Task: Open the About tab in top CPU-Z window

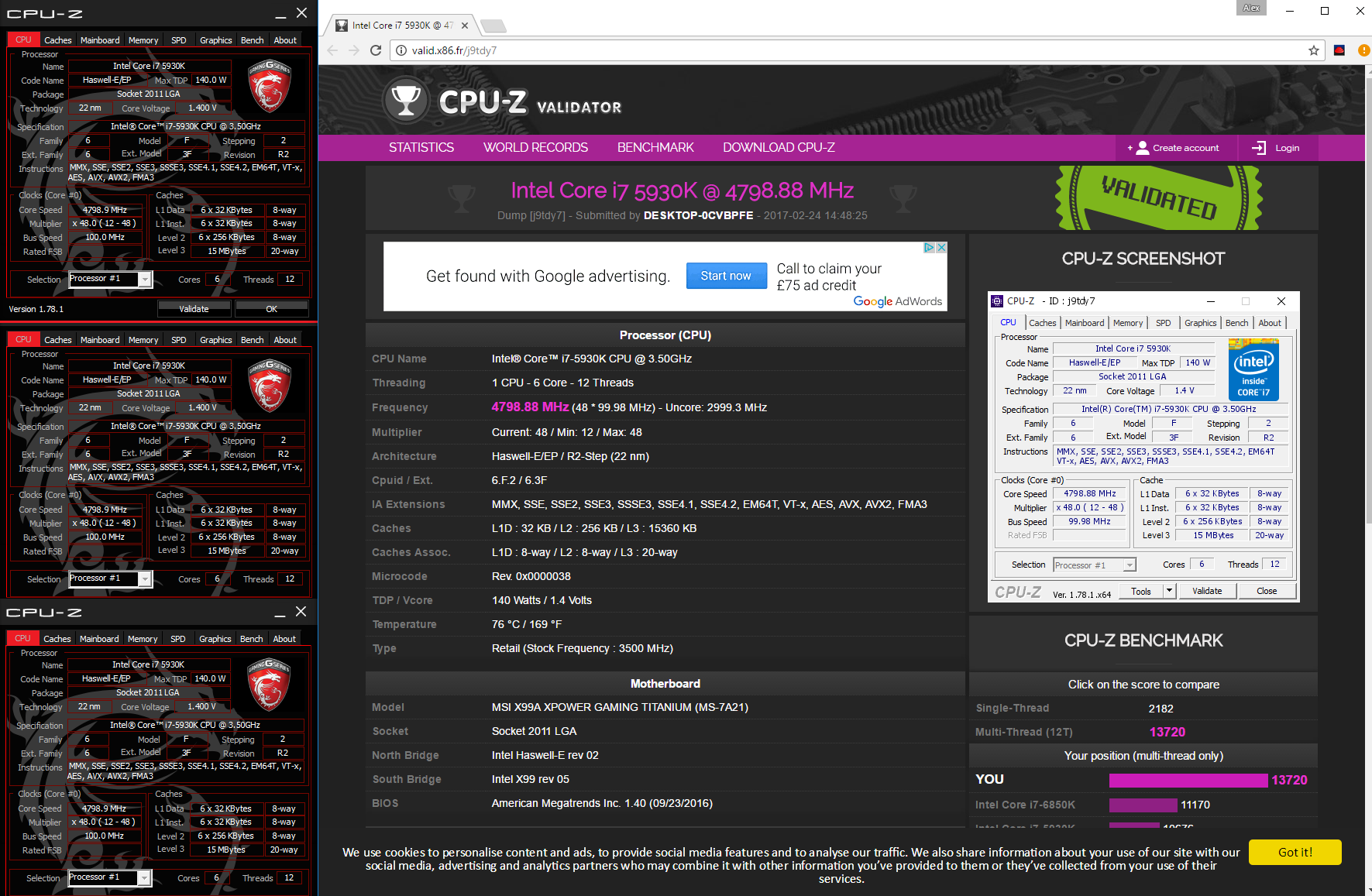Action: [285, 40]
